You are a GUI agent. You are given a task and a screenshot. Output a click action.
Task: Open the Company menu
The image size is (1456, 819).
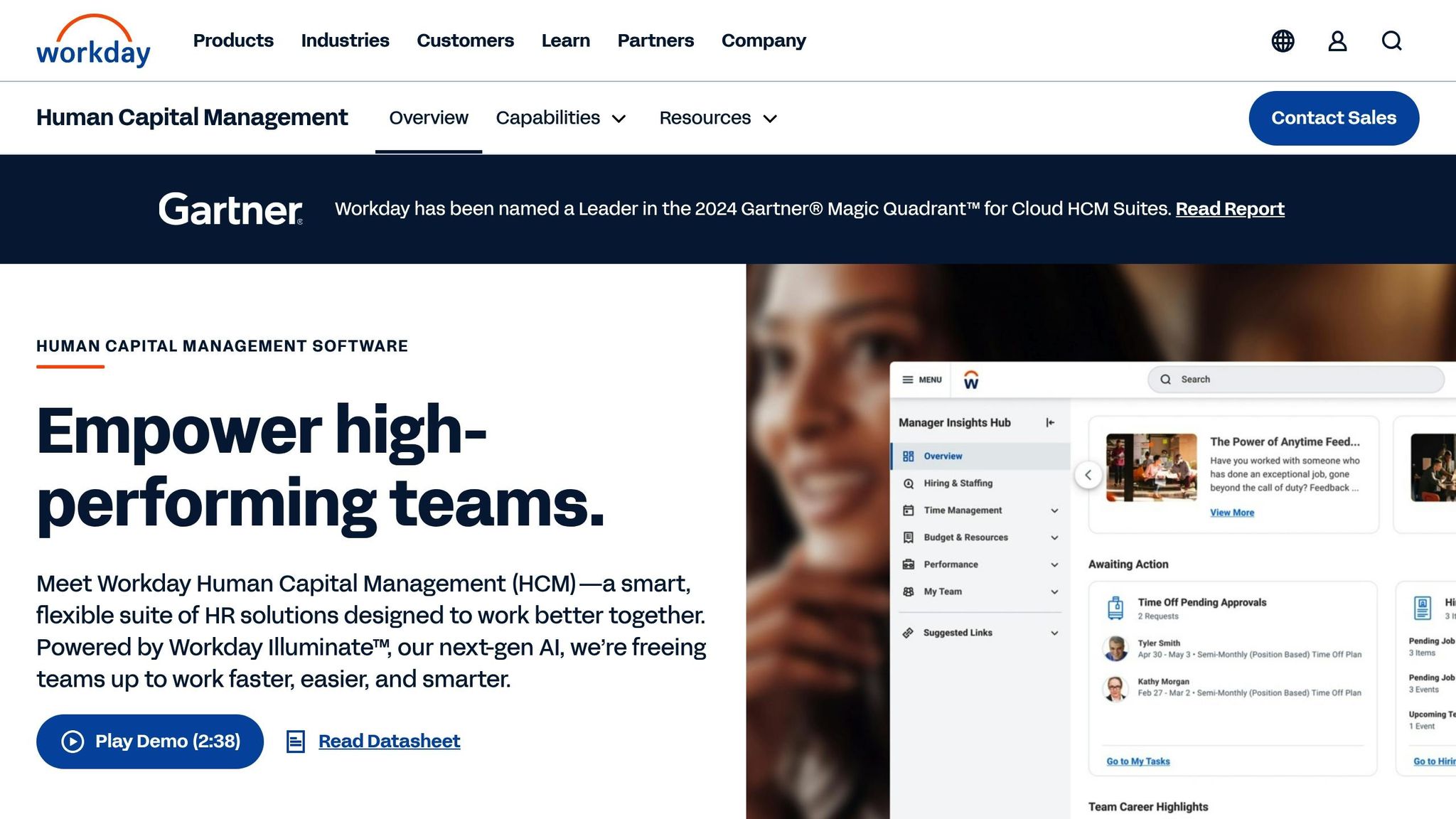(764, 41)
